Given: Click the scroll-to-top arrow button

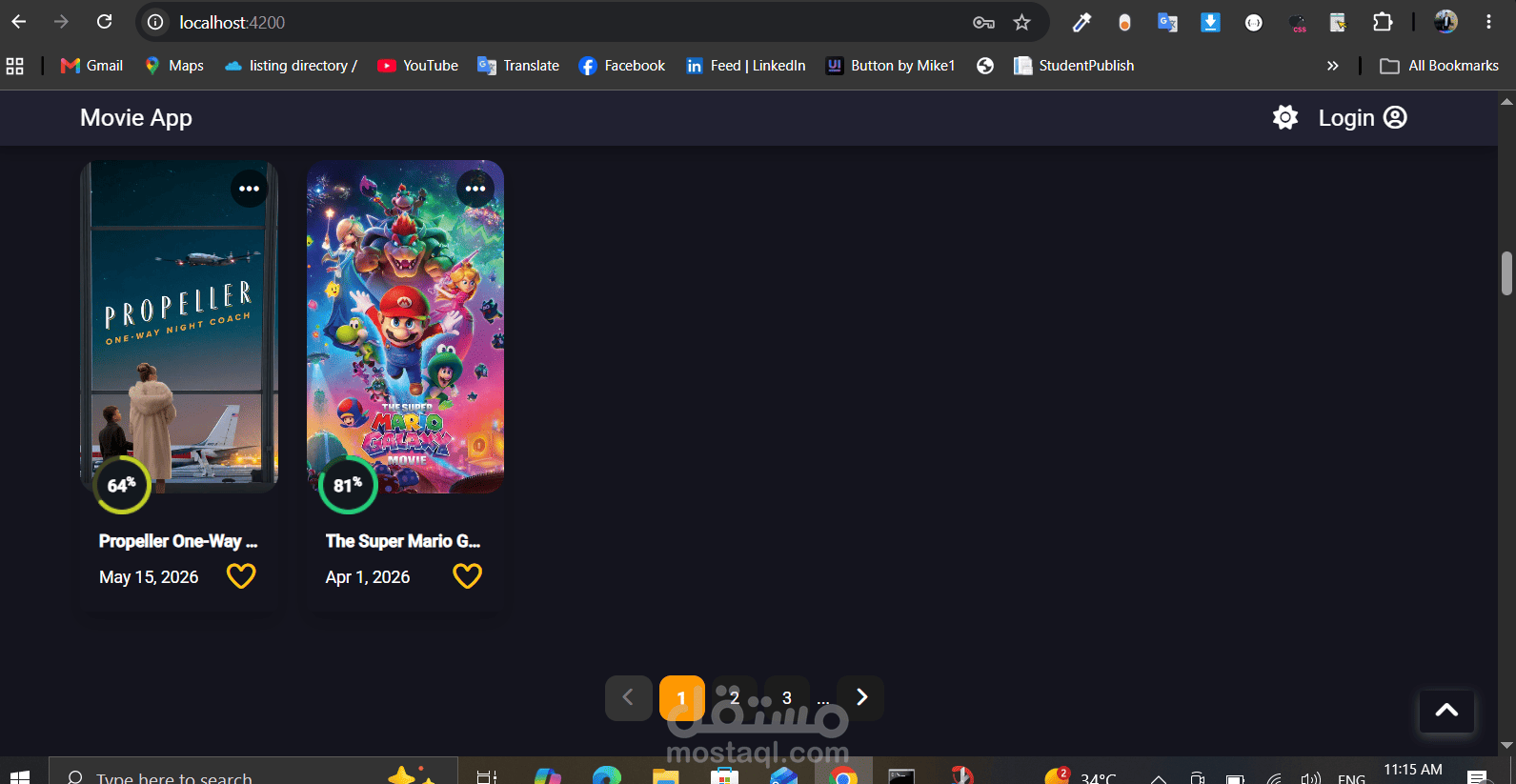Looking at the screenshot, I should click(x=1446, y=711).
